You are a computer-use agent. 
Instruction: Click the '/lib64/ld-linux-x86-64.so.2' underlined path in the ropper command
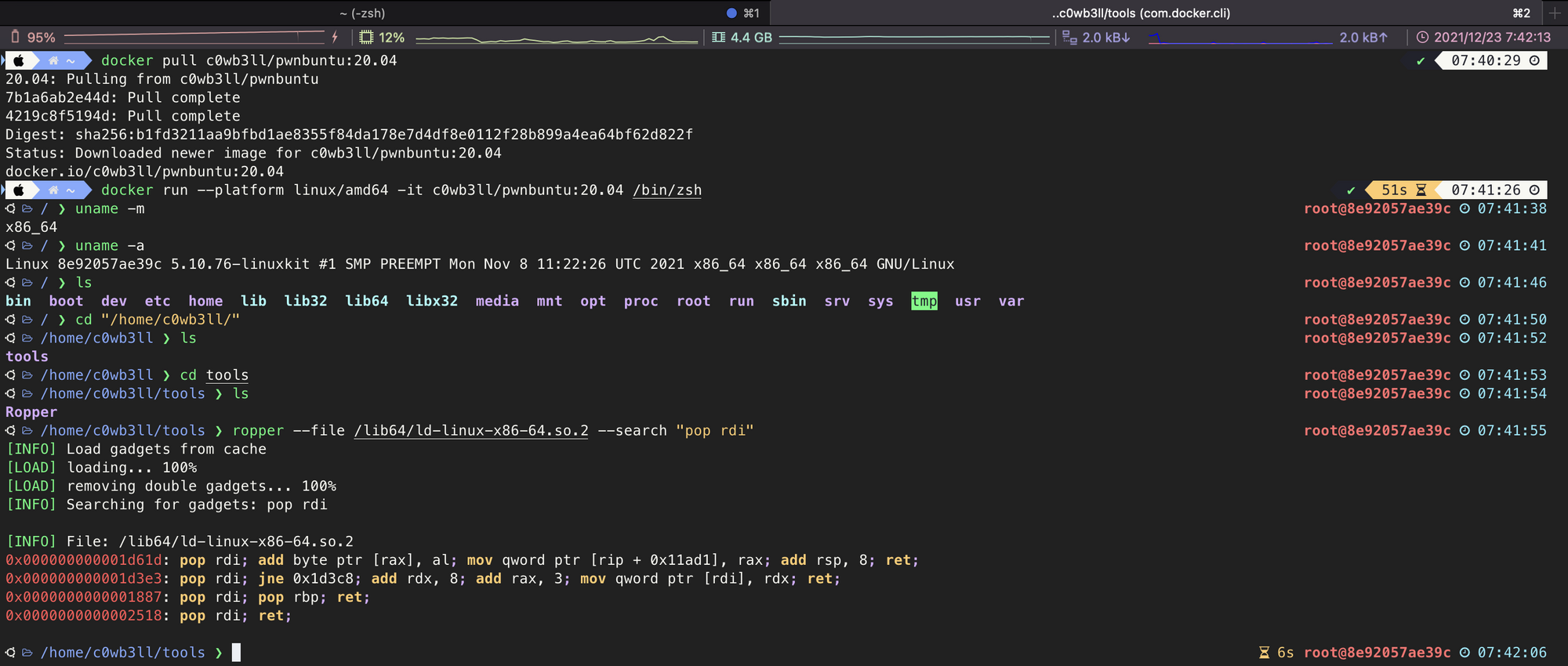coord(471,431)
